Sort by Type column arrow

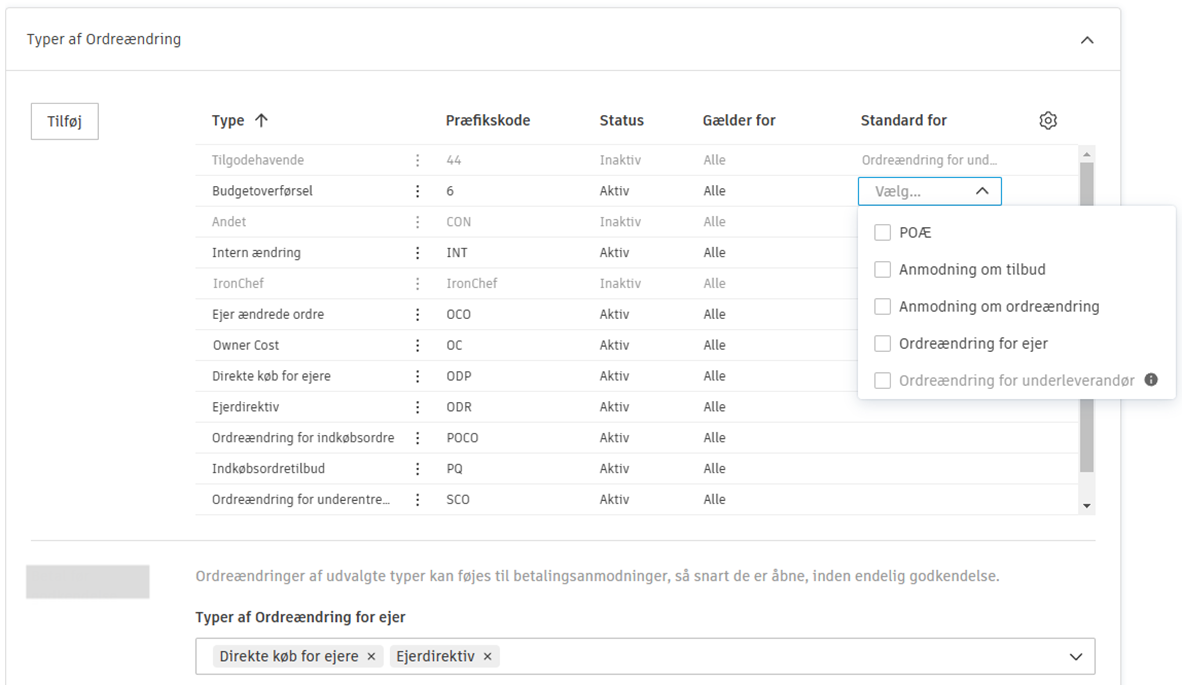[262, 121]
